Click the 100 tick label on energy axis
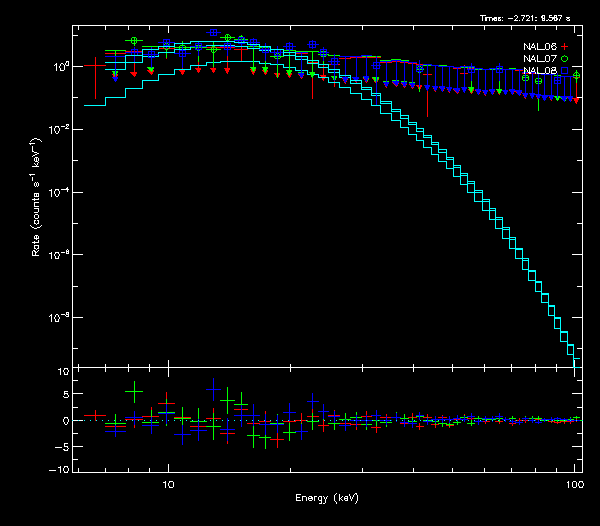The height and width of the screenshot is (526, 600). (574, 484)
